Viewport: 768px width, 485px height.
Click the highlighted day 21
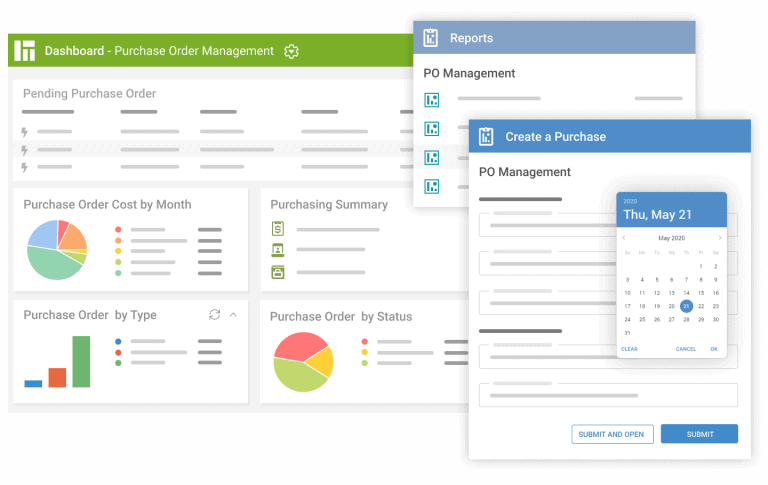[x=686, y=306]
